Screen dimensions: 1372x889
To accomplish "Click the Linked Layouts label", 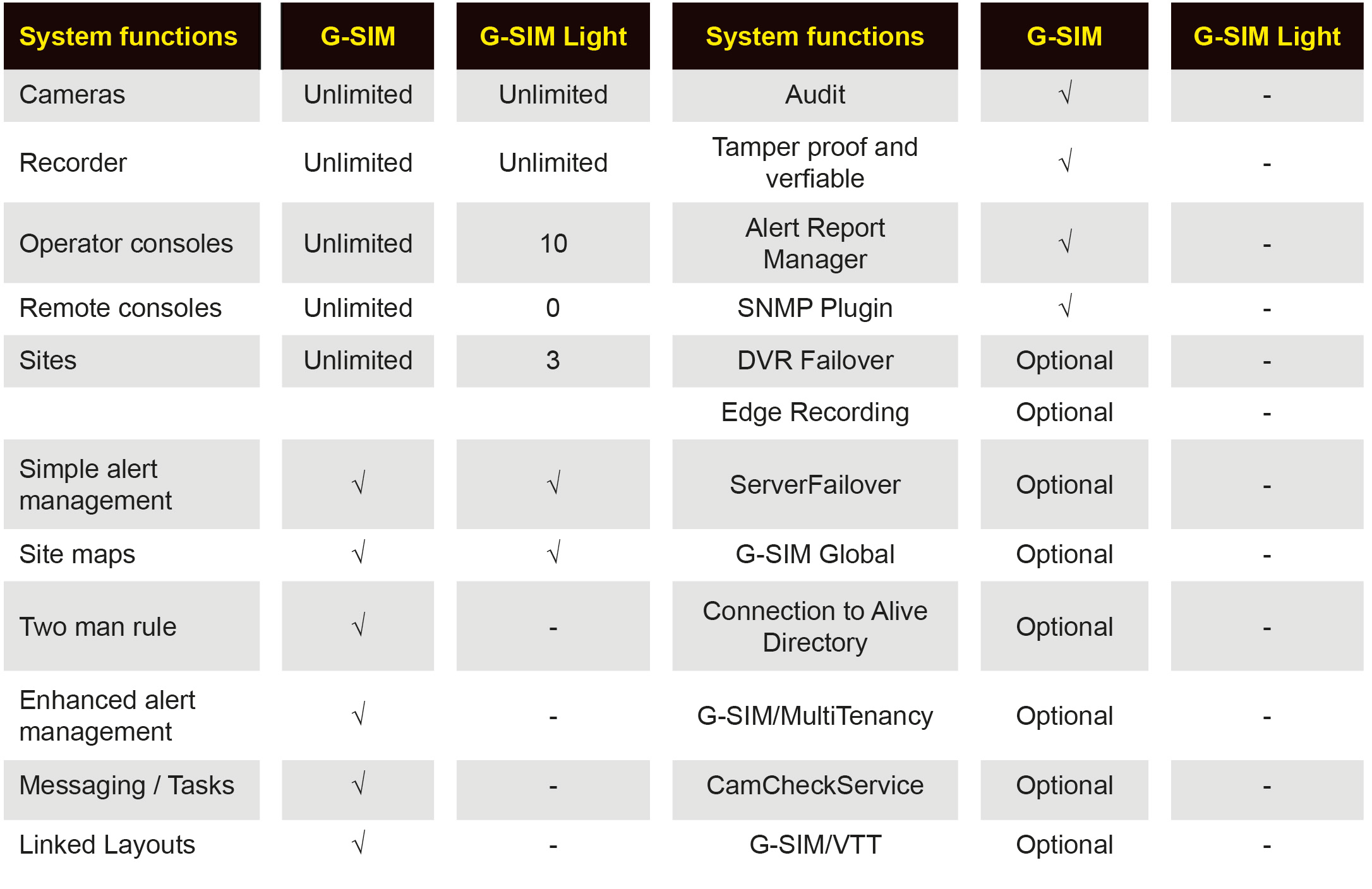I will pyautogui.click(x=107, y=845).
